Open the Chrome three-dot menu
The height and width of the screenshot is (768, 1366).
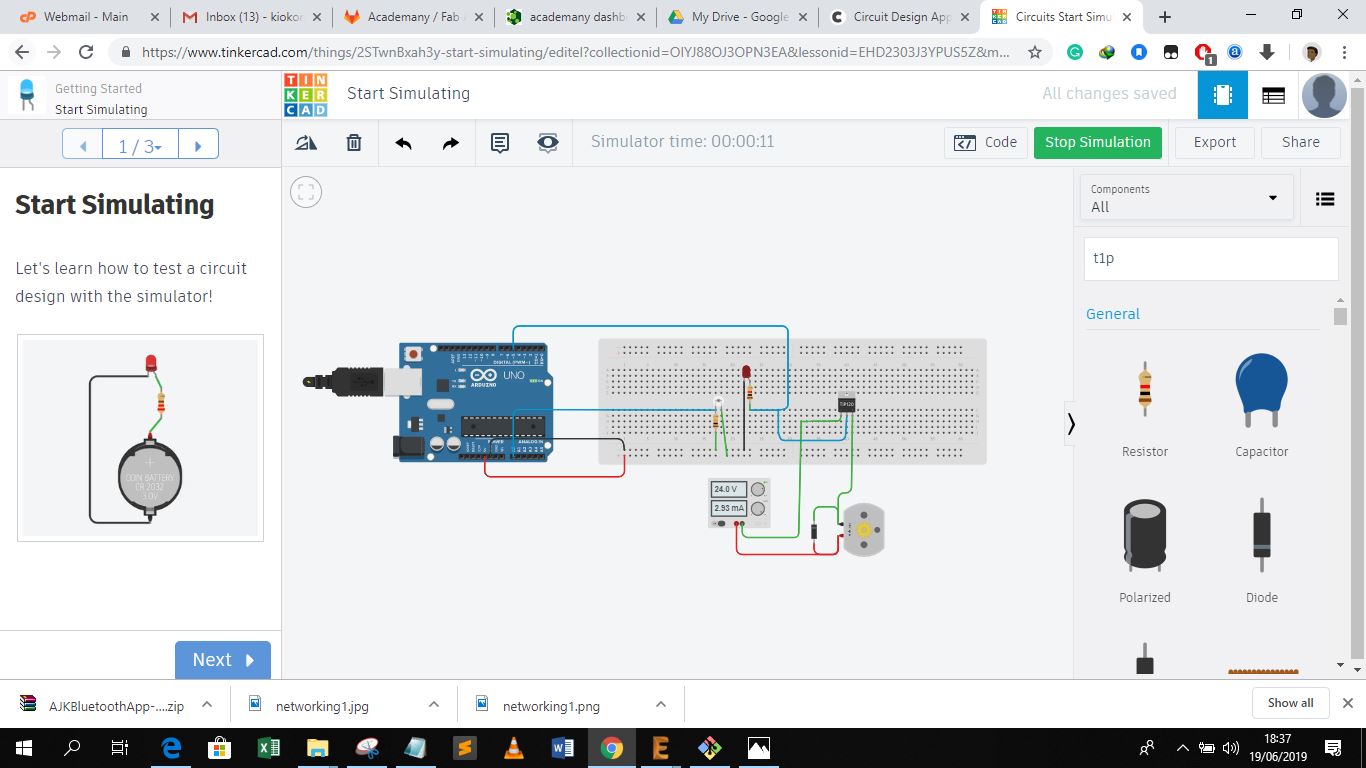point(1345,52)
